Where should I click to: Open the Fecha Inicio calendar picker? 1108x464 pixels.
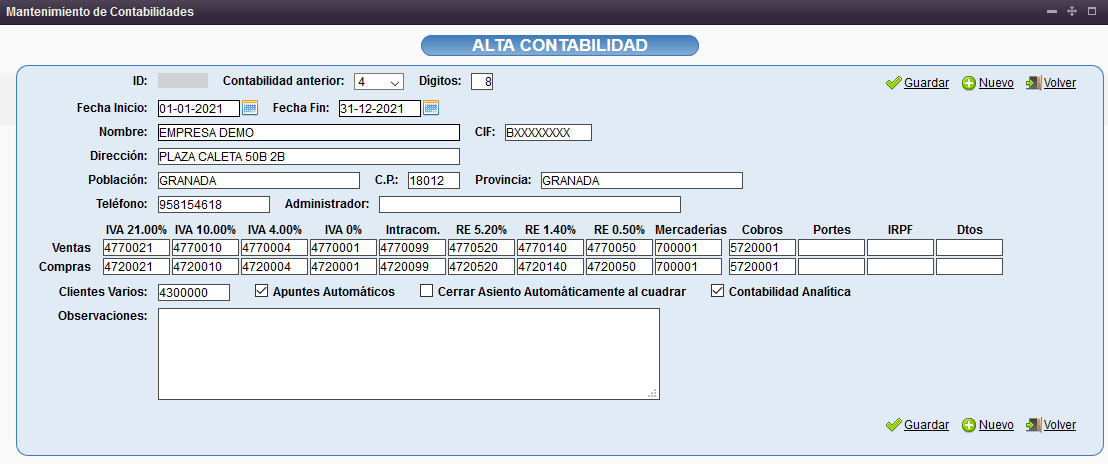coord(250,108)
